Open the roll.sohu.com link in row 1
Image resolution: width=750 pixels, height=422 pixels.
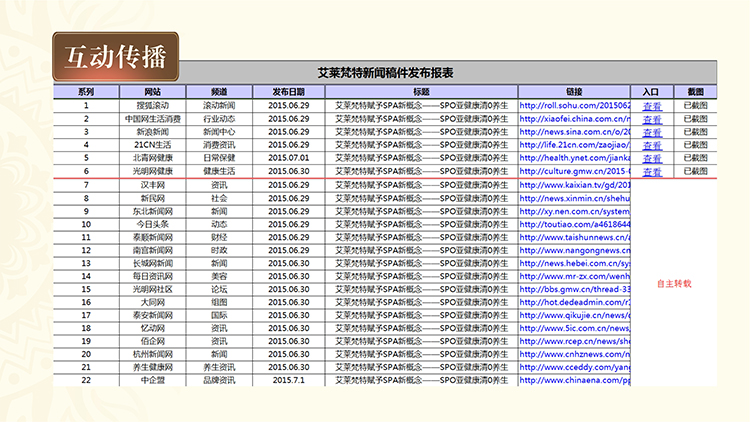coord(575,105)
